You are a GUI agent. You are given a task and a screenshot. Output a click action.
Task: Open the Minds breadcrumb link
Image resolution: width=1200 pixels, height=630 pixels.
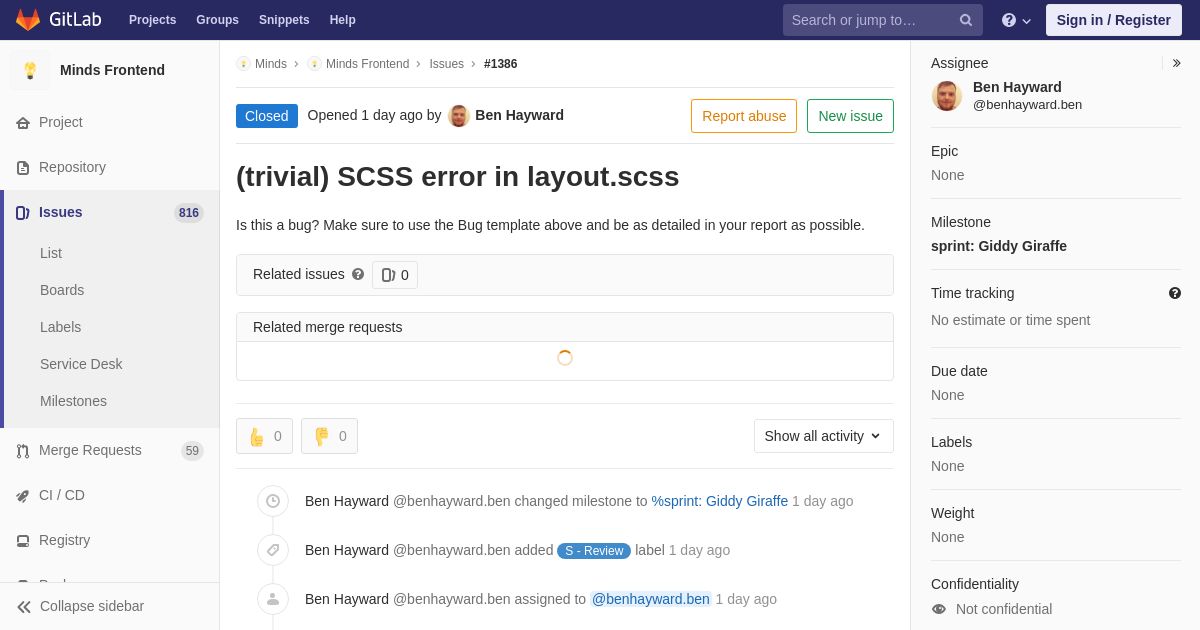coord(271,64)
